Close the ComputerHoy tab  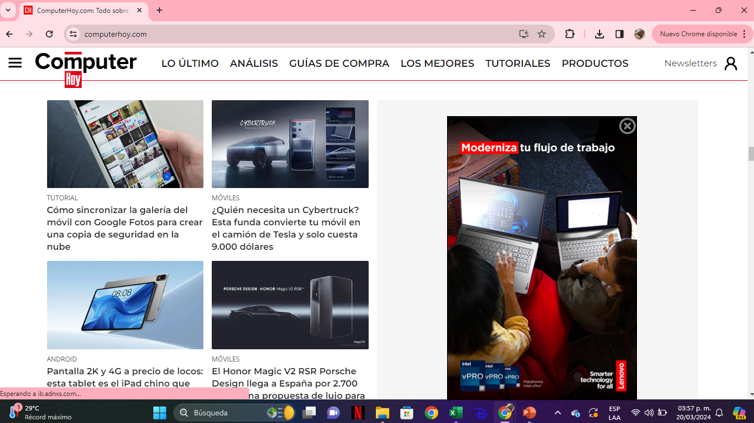(139, 10)
